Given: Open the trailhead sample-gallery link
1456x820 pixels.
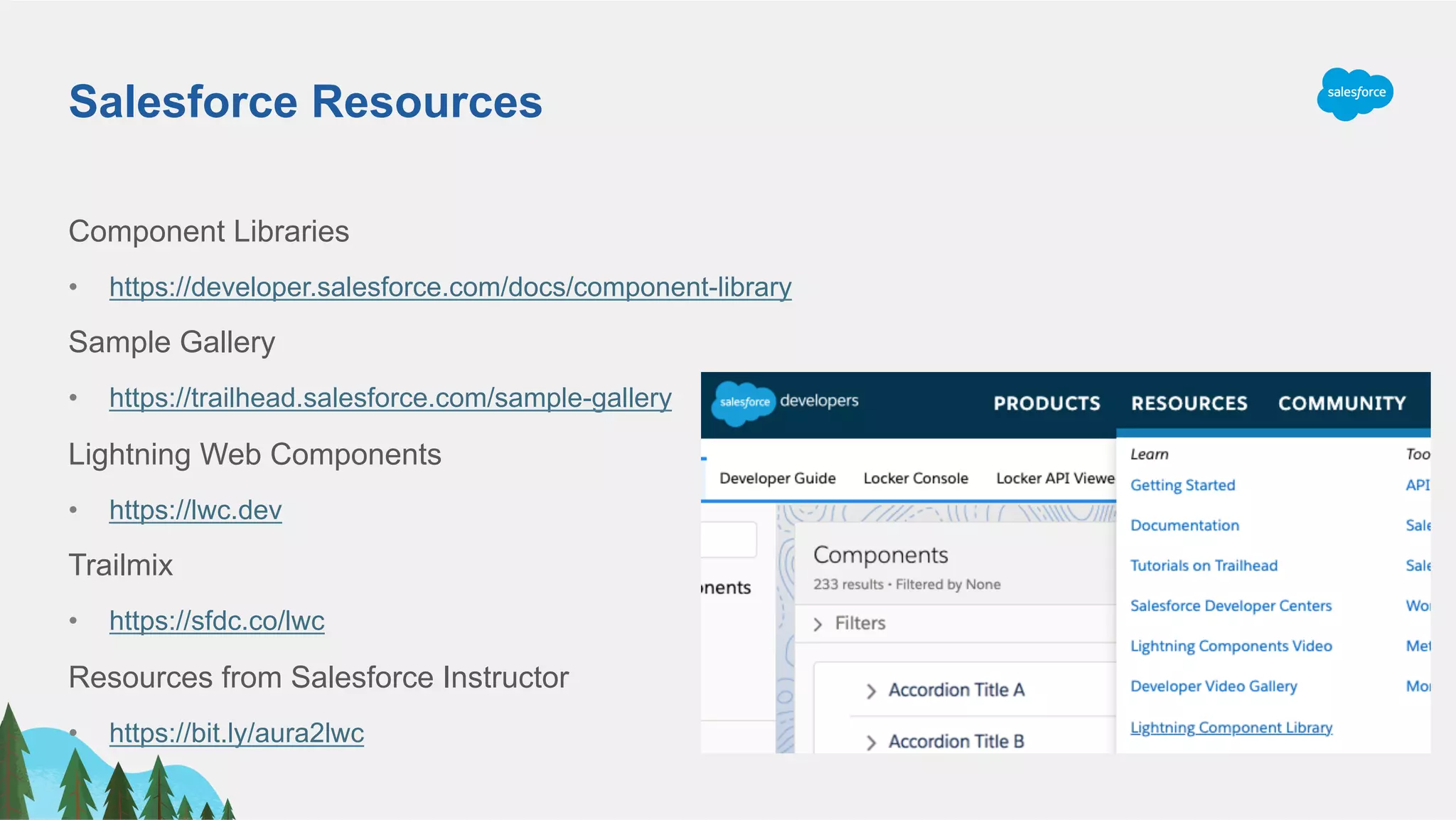Looking at the screenshot, I should tap(390, 398).
